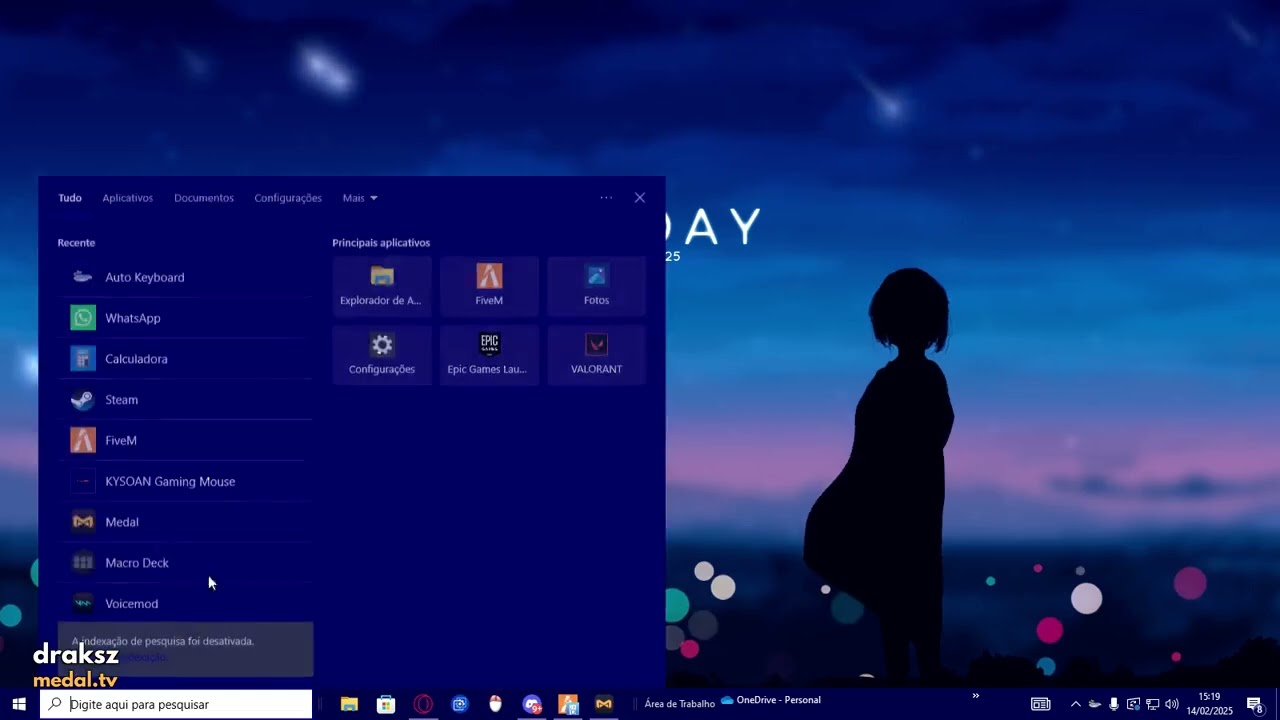The width and height of the screenshot is (1280, 720).
Task: Open Explorador de Arquivos tile
Action: click(382, 286)
